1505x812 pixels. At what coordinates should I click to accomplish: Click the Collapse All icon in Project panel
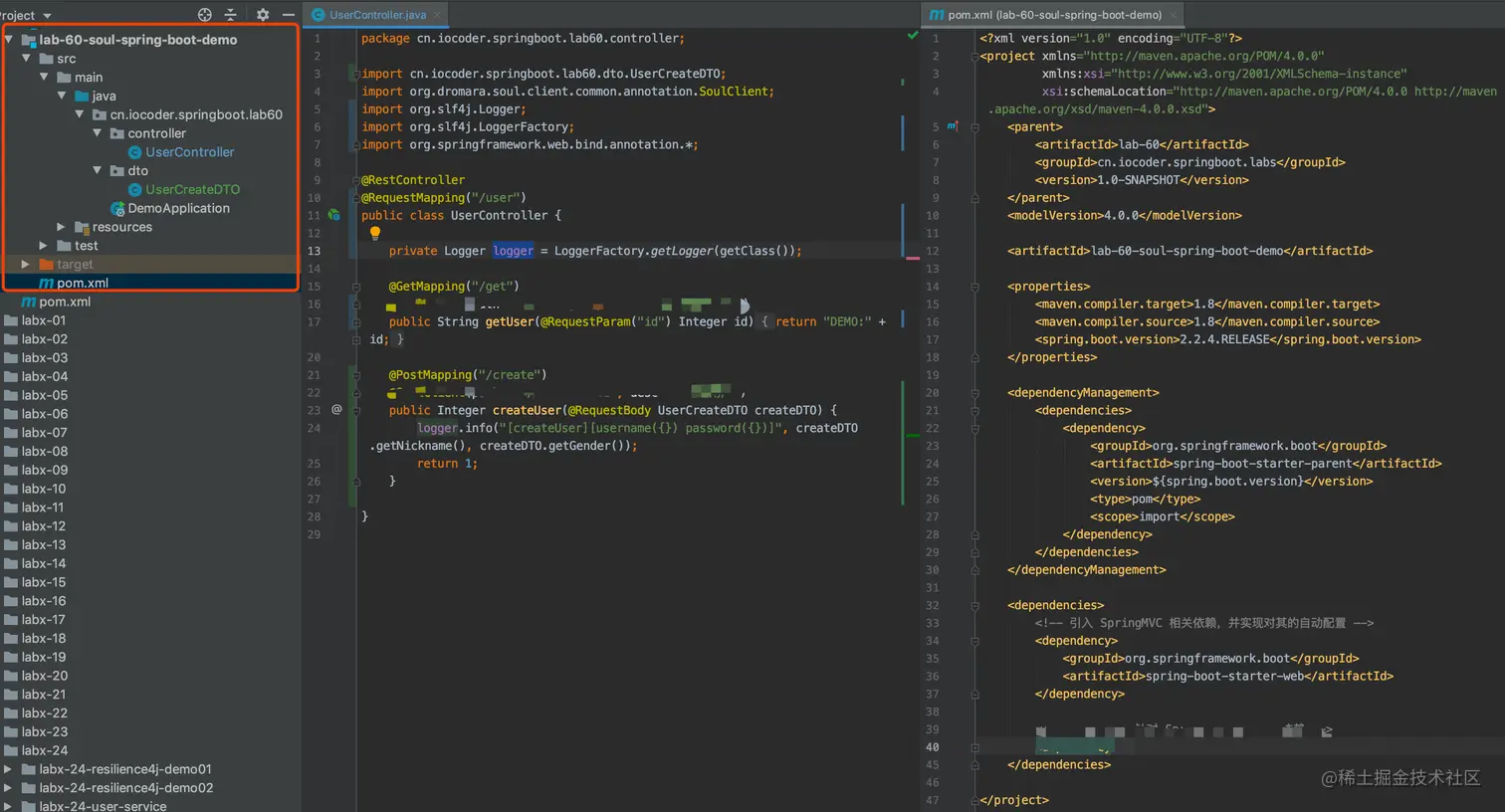[231, 15]
